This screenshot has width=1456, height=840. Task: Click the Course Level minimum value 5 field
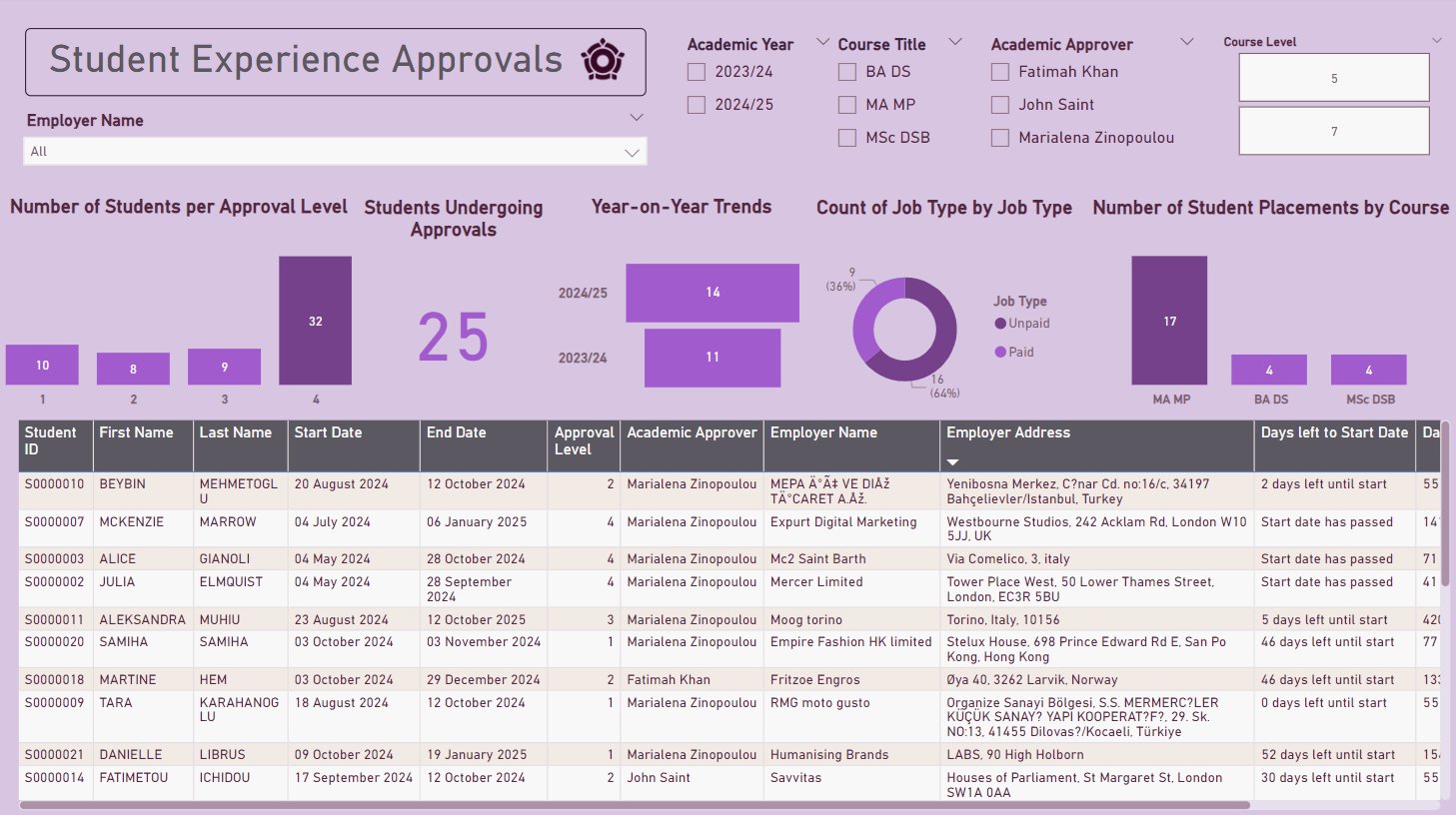1334,78
